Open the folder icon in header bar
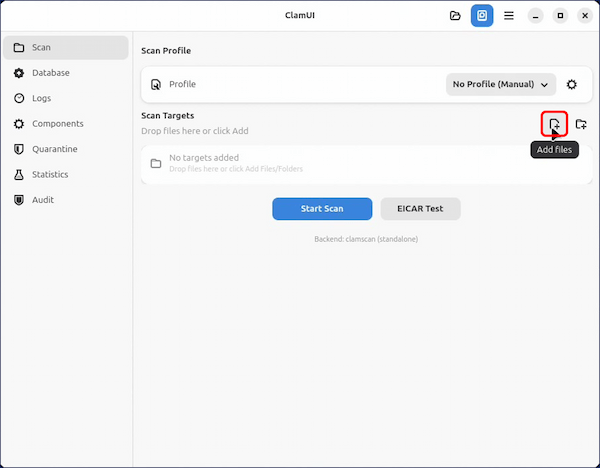This screenshot has height=468, width=600. (x=455, y=16)
